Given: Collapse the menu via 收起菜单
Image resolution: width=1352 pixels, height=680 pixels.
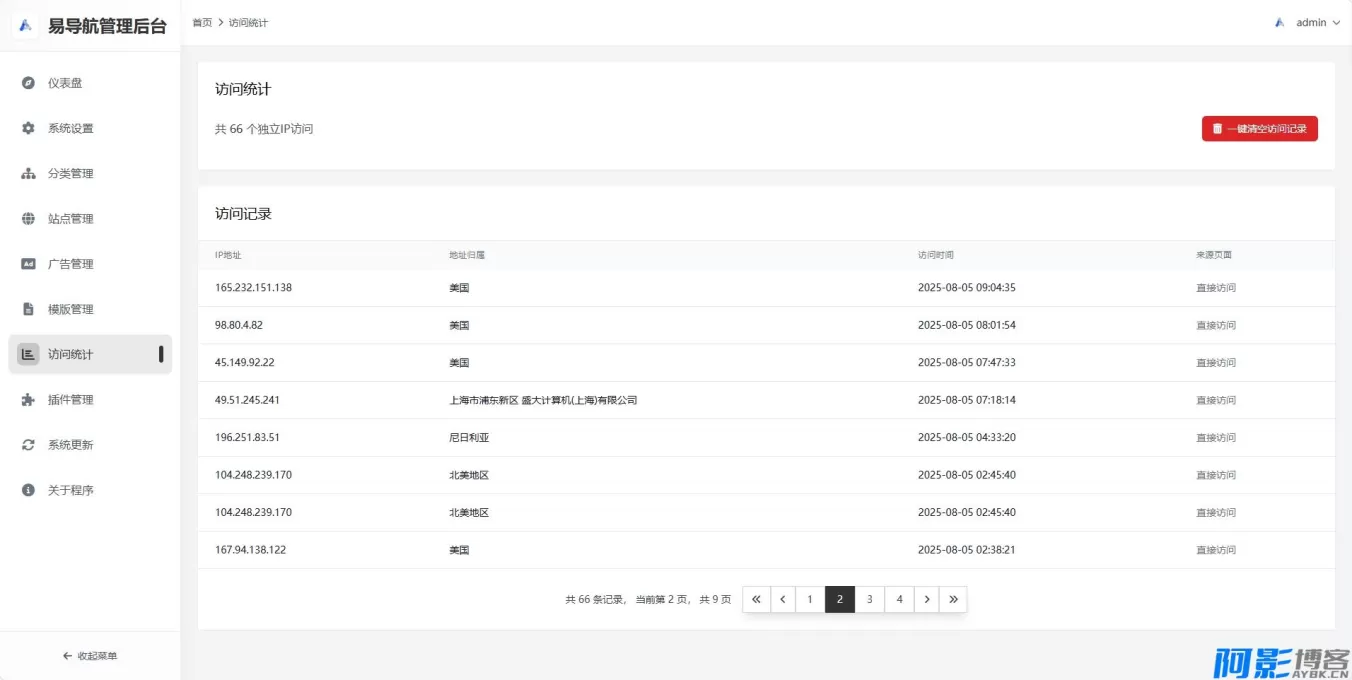Looking at the screenshot, I should tap(89, 656).
